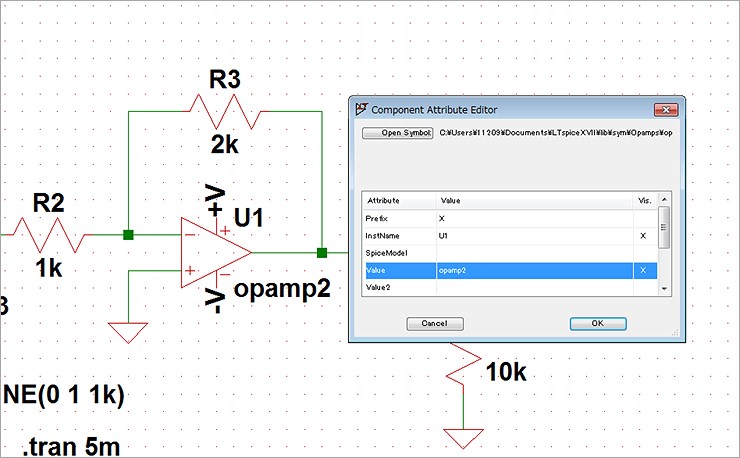Click the LTspice icon in the dialog title bar

[x=361, y=109]
